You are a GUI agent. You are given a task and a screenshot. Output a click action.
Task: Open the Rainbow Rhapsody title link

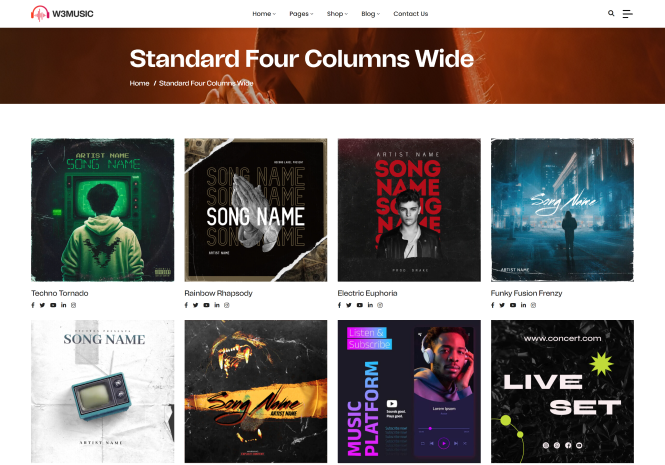pos(218,293)
